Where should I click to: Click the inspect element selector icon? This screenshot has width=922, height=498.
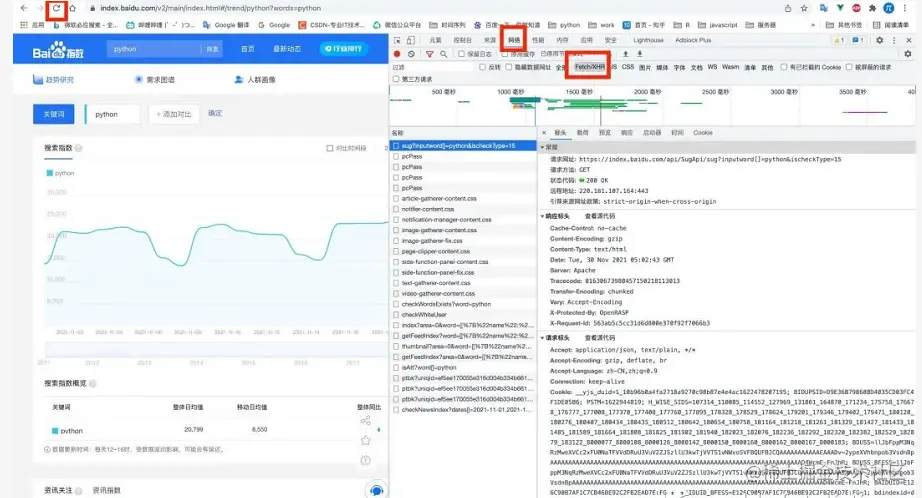(398, 40)
